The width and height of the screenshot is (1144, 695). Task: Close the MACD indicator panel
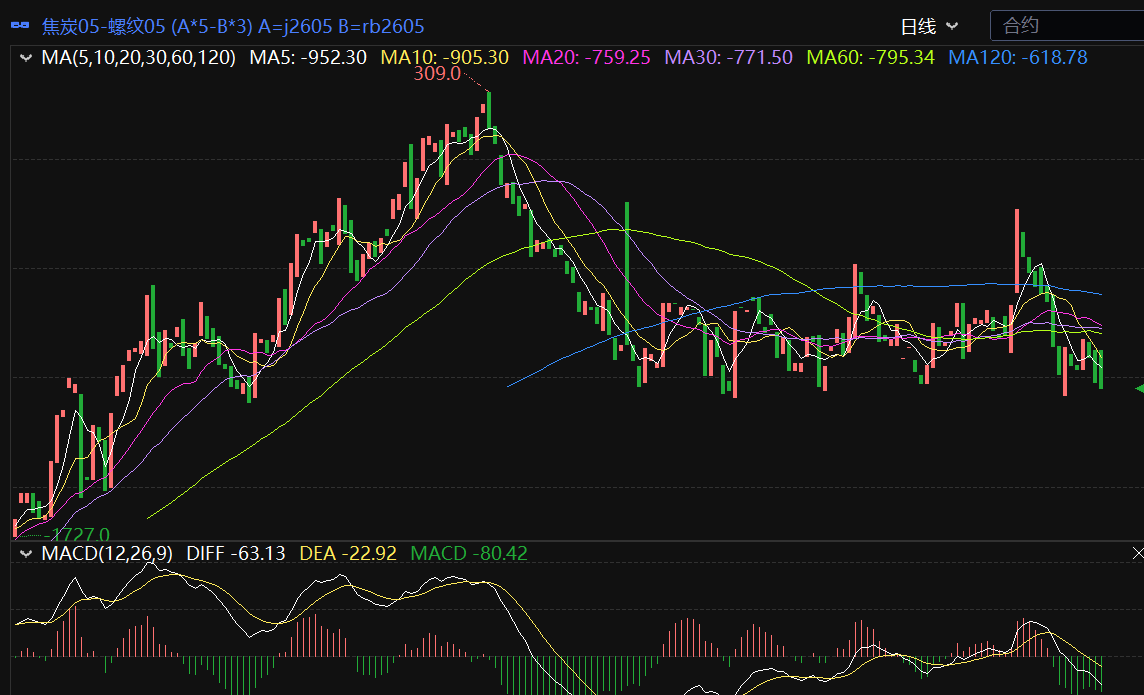pos(1137,553)
